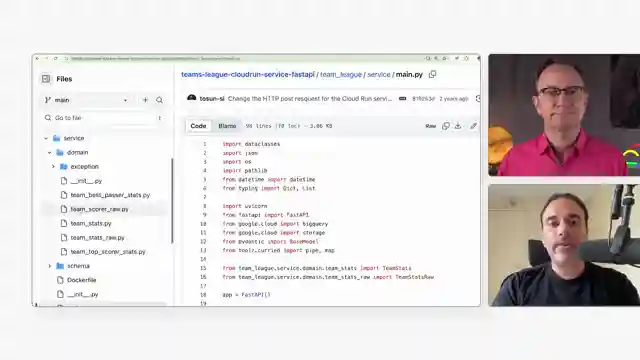Click line number 1 in code
Screen dimensions: 640x360
(x=205, y=144)
